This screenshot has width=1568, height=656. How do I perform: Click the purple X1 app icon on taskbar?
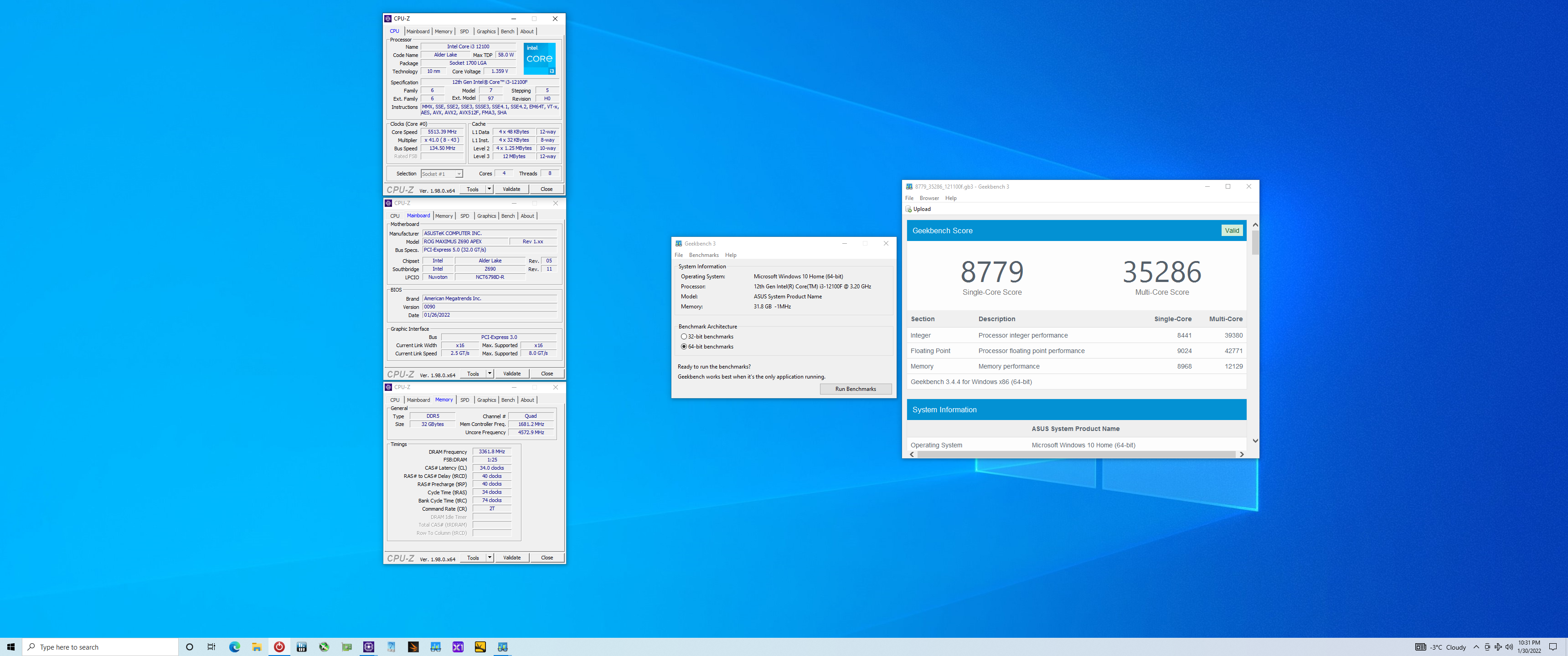coord(458,647)
